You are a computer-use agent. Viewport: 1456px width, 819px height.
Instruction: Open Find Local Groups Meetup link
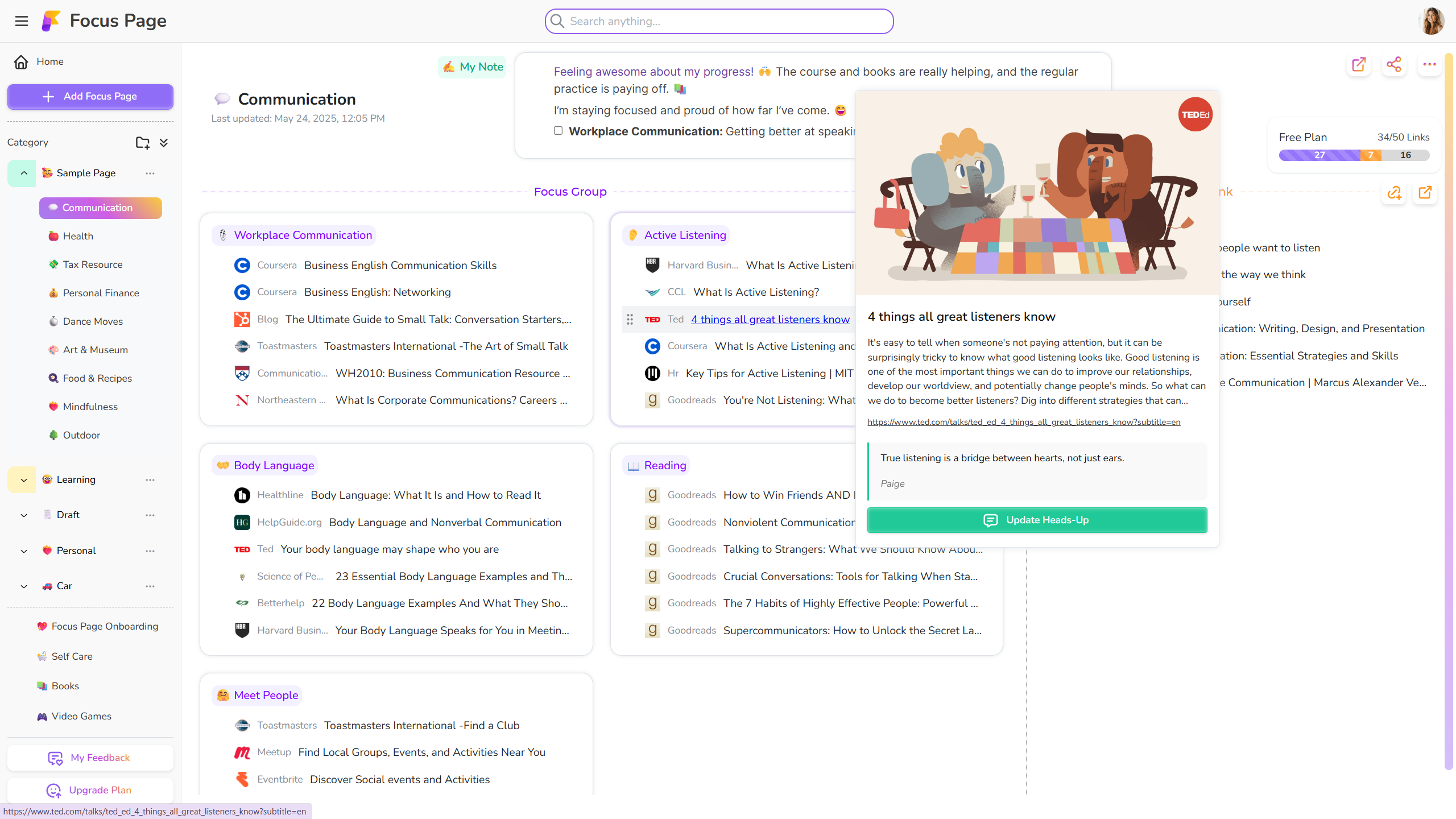(x=422, y=752)
